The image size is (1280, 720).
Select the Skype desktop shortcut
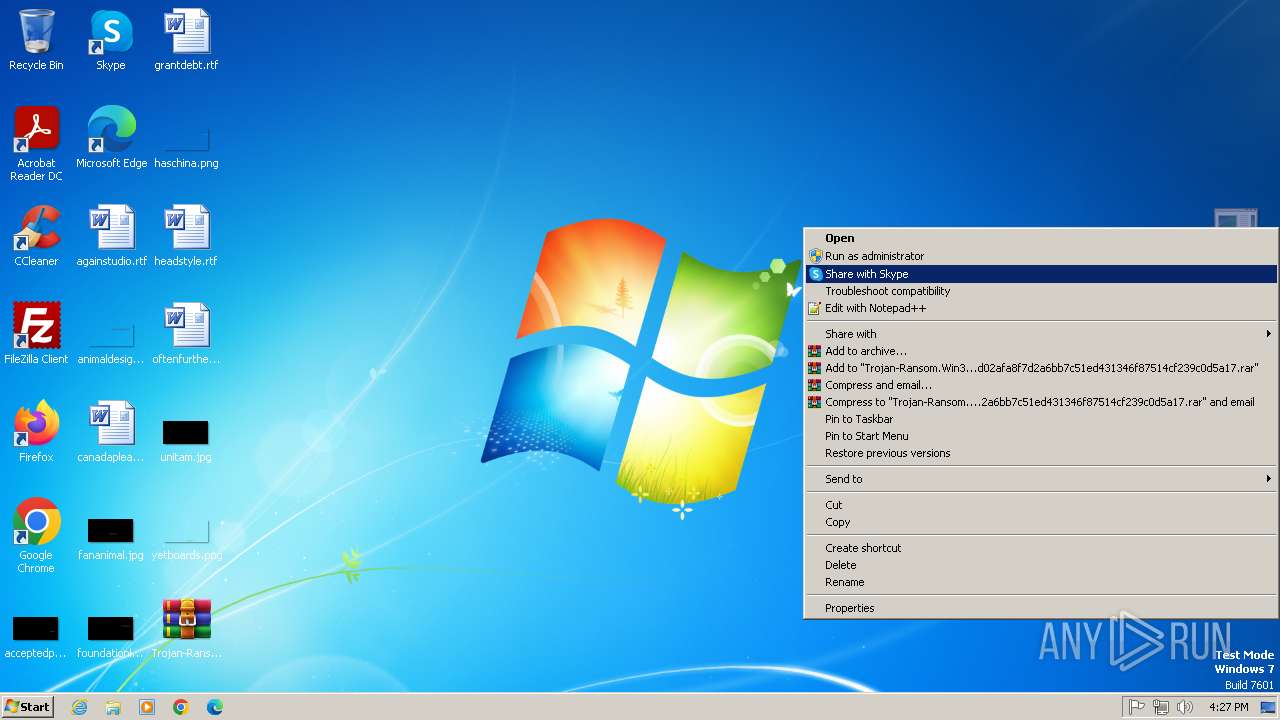click(x=111, y=40)
